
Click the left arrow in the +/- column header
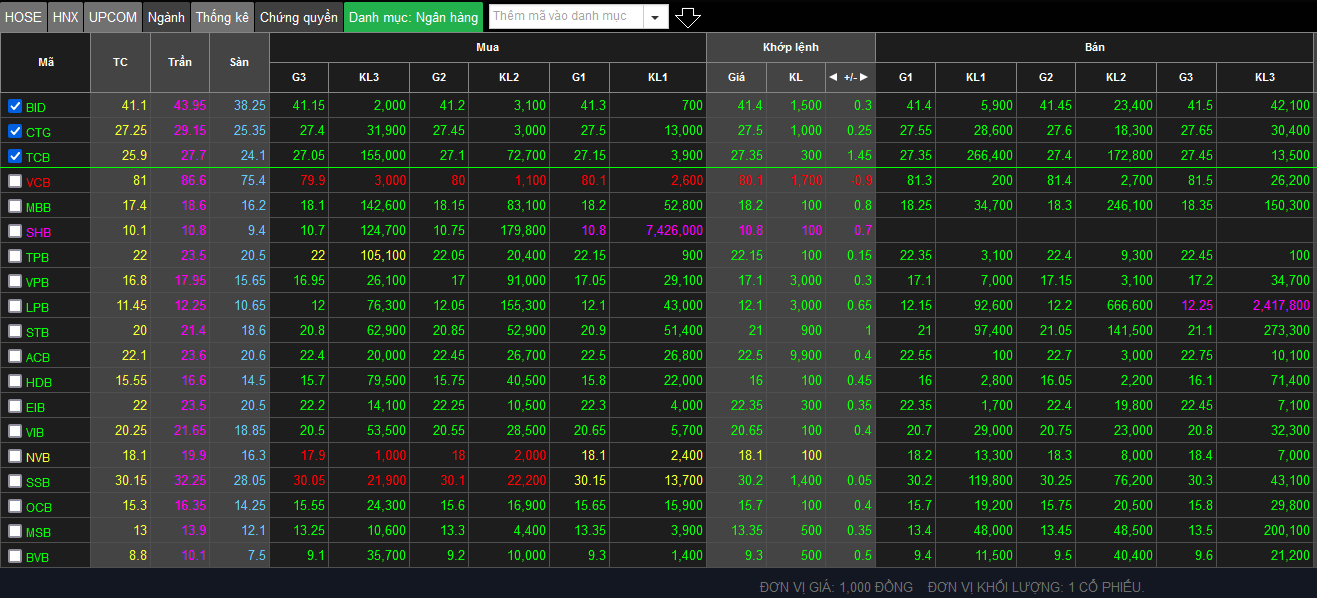pyautogui.click(x=833, y=77)
